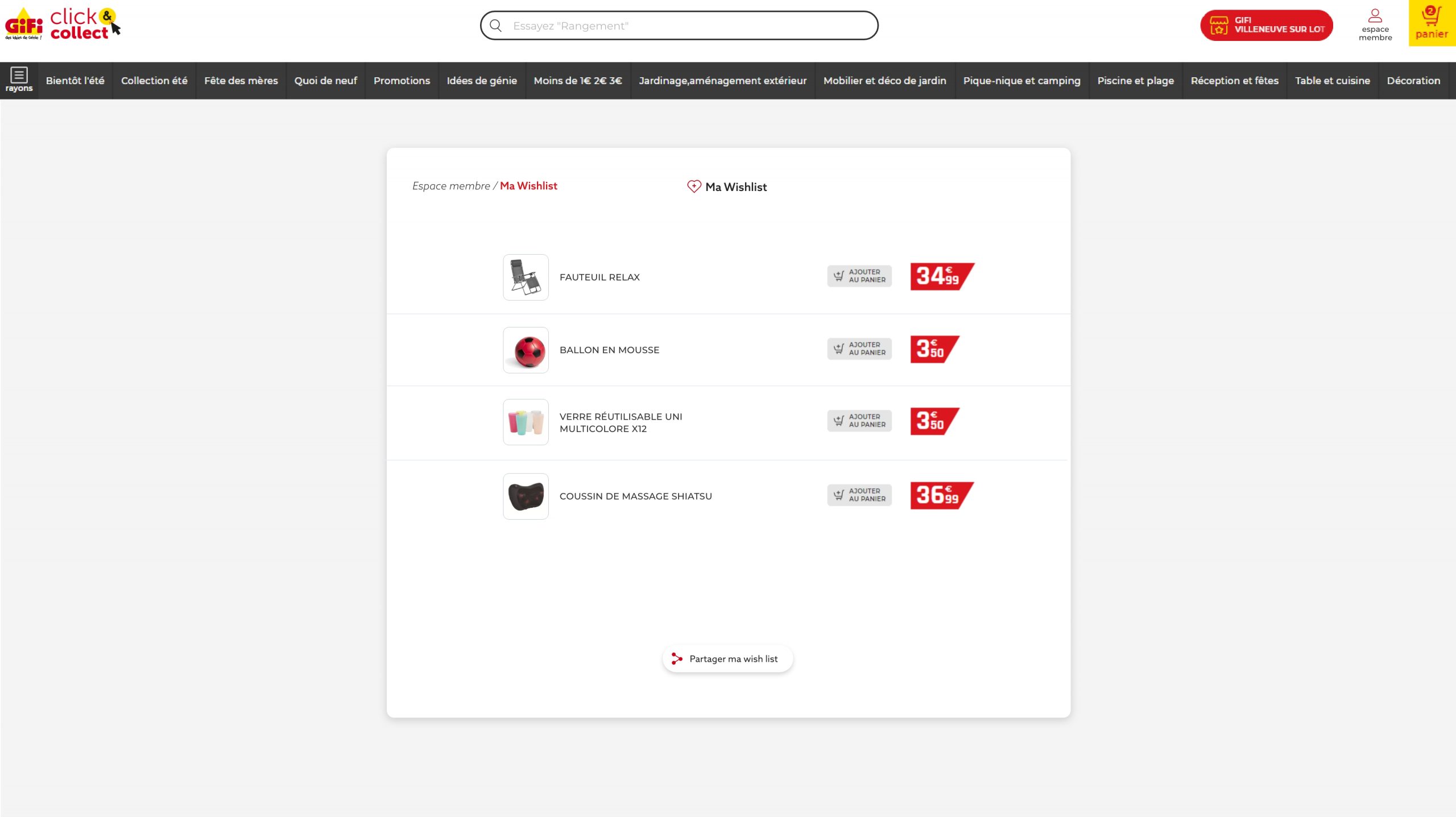Add Verre Réutilisable to panier
Image resolution: width=1456 pixels, height=817 pixels.
point(859,421)
